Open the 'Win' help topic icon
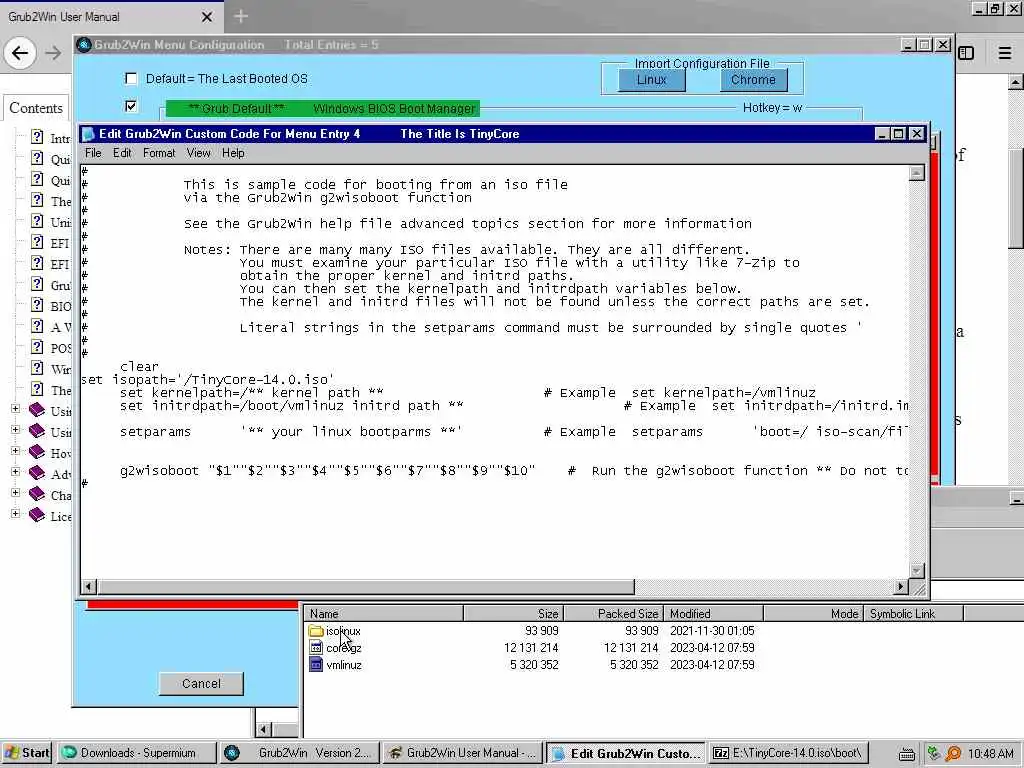Viewport: 1024px width, 768px height. 37,368
